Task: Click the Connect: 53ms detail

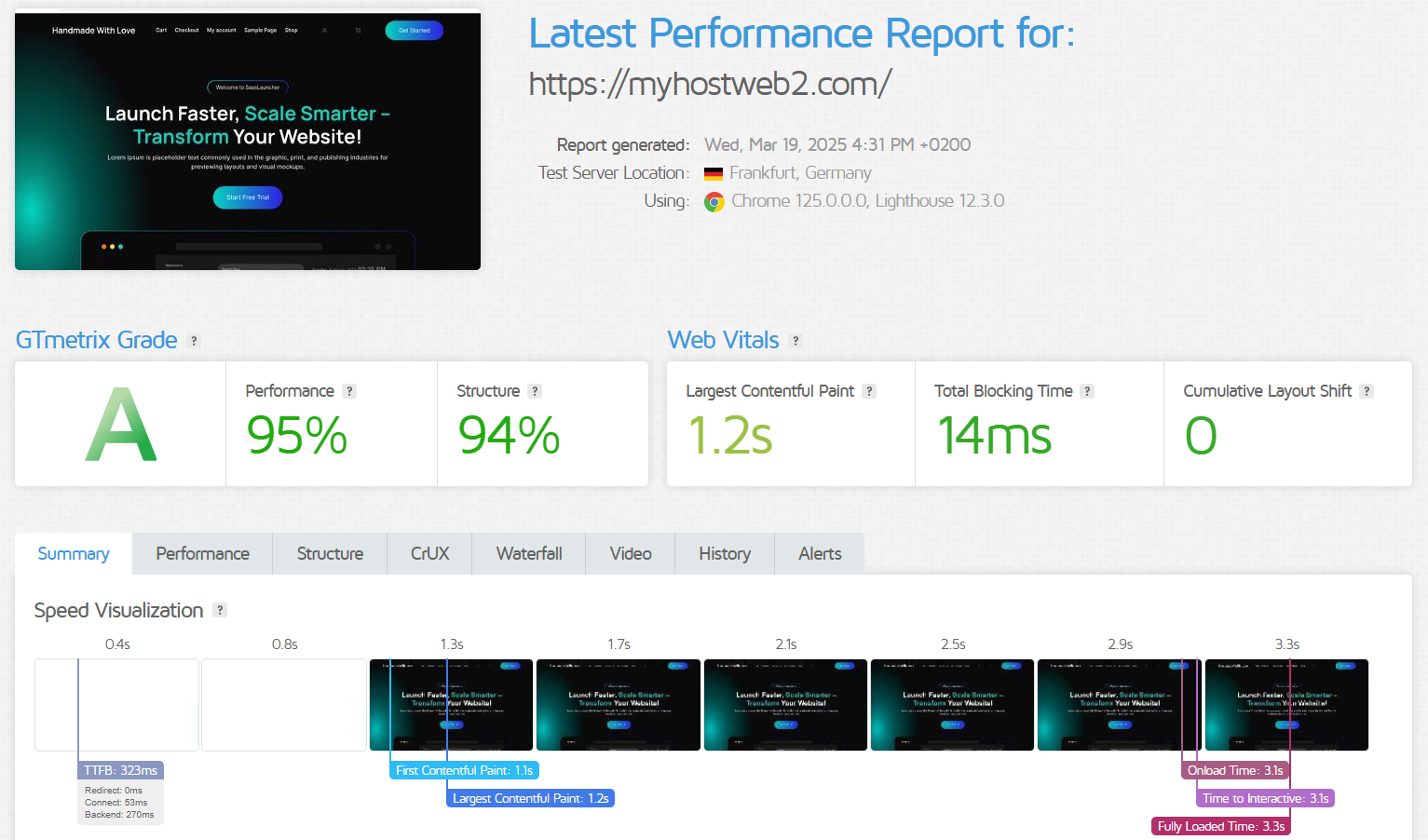Action: coord(116,803)
